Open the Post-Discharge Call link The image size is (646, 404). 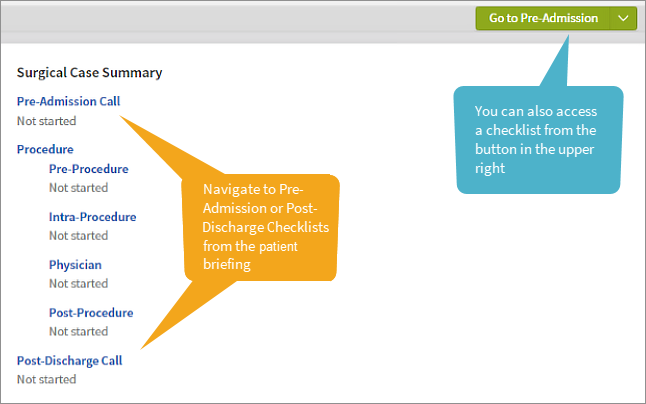69,361
